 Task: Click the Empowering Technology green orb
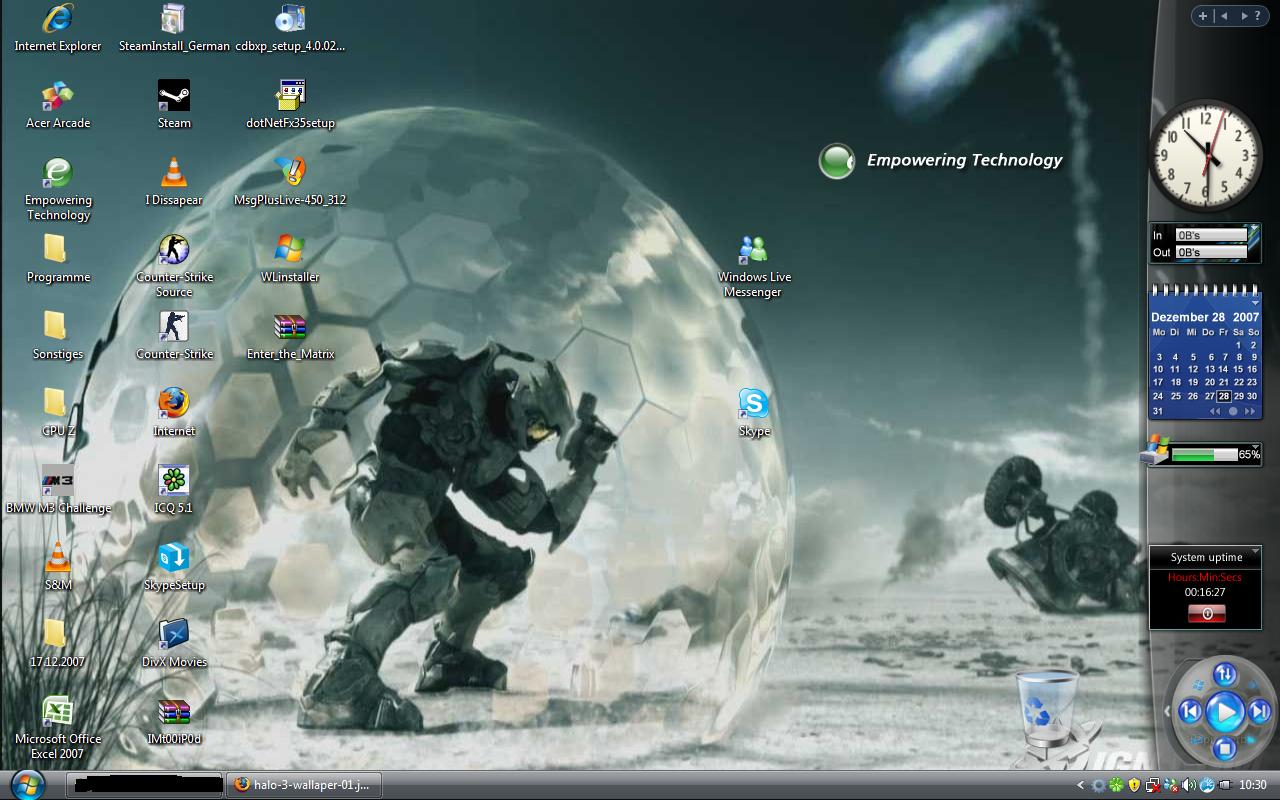point(837,161)
